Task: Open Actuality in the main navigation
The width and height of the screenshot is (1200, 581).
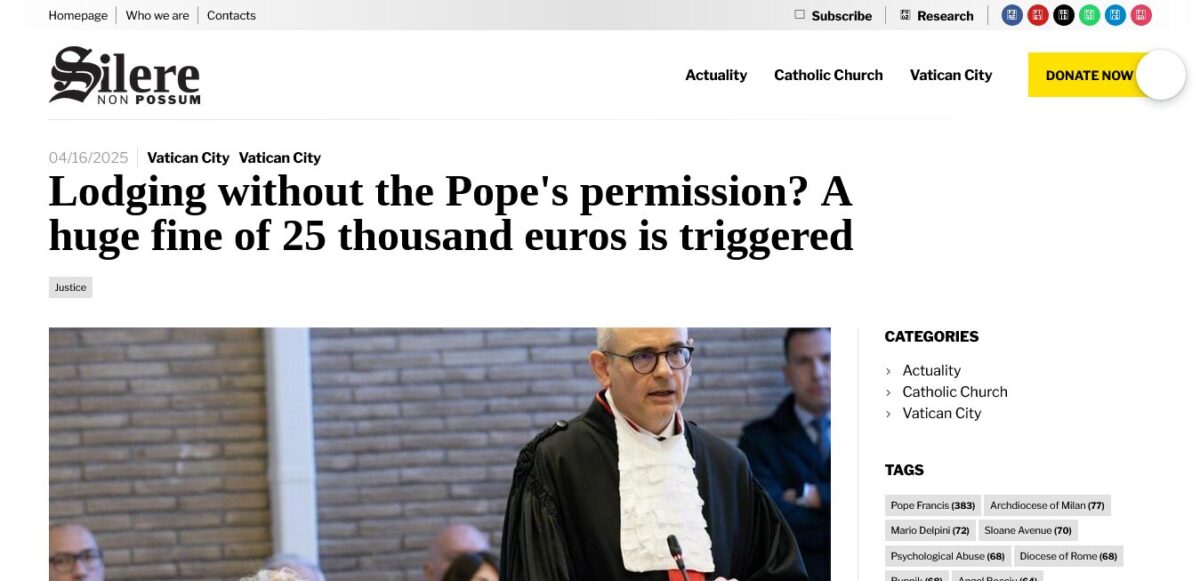Action: [x=716, y=75]
